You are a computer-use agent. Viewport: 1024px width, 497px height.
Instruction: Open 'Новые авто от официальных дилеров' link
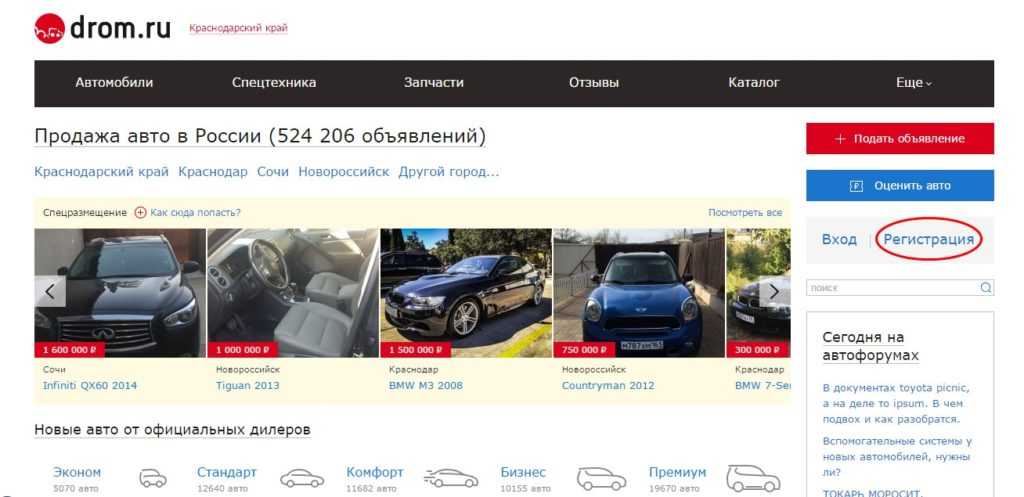(172, 430)
